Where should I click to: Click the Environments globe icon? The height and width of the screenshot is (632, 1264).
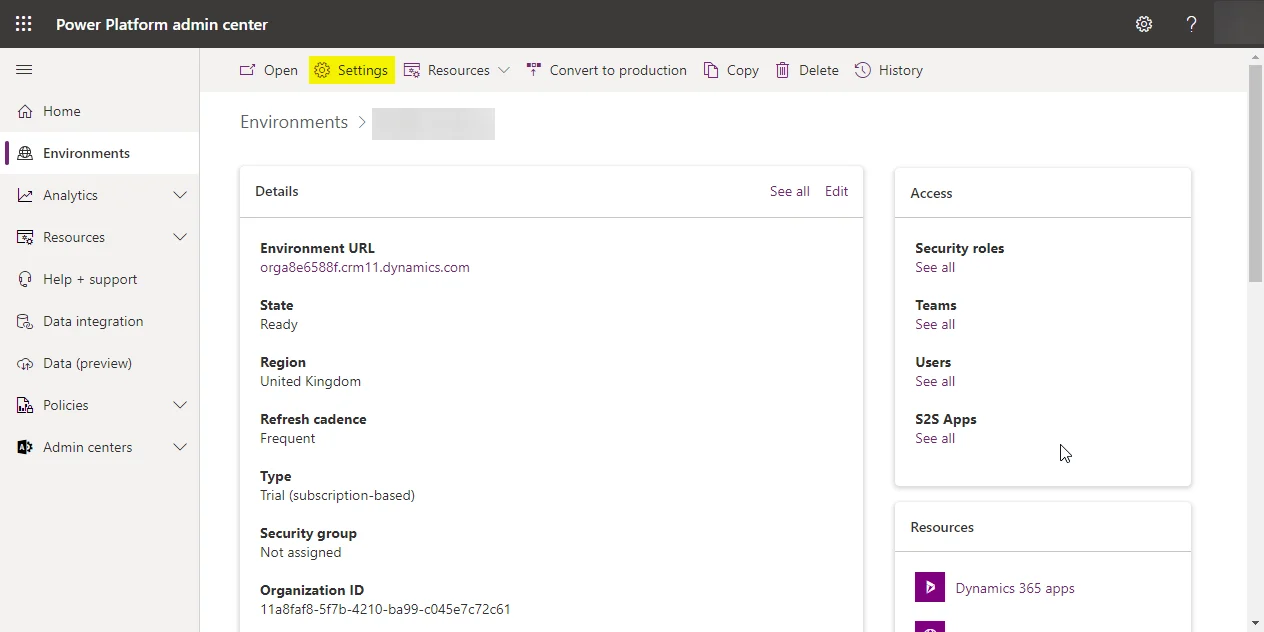click(x=25, y=153)
